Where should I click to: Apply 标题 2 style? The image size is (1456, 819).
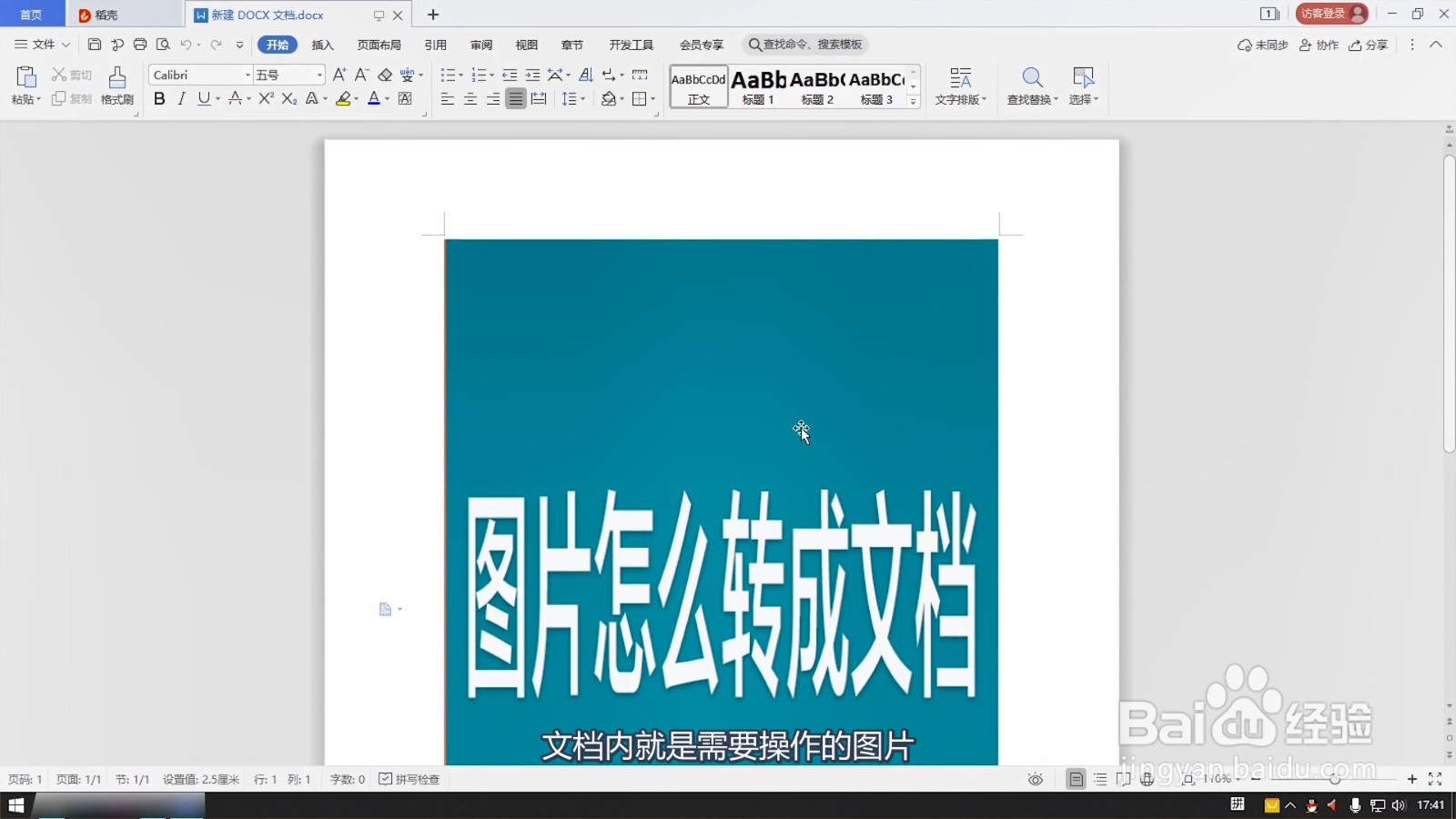[817, 86]
